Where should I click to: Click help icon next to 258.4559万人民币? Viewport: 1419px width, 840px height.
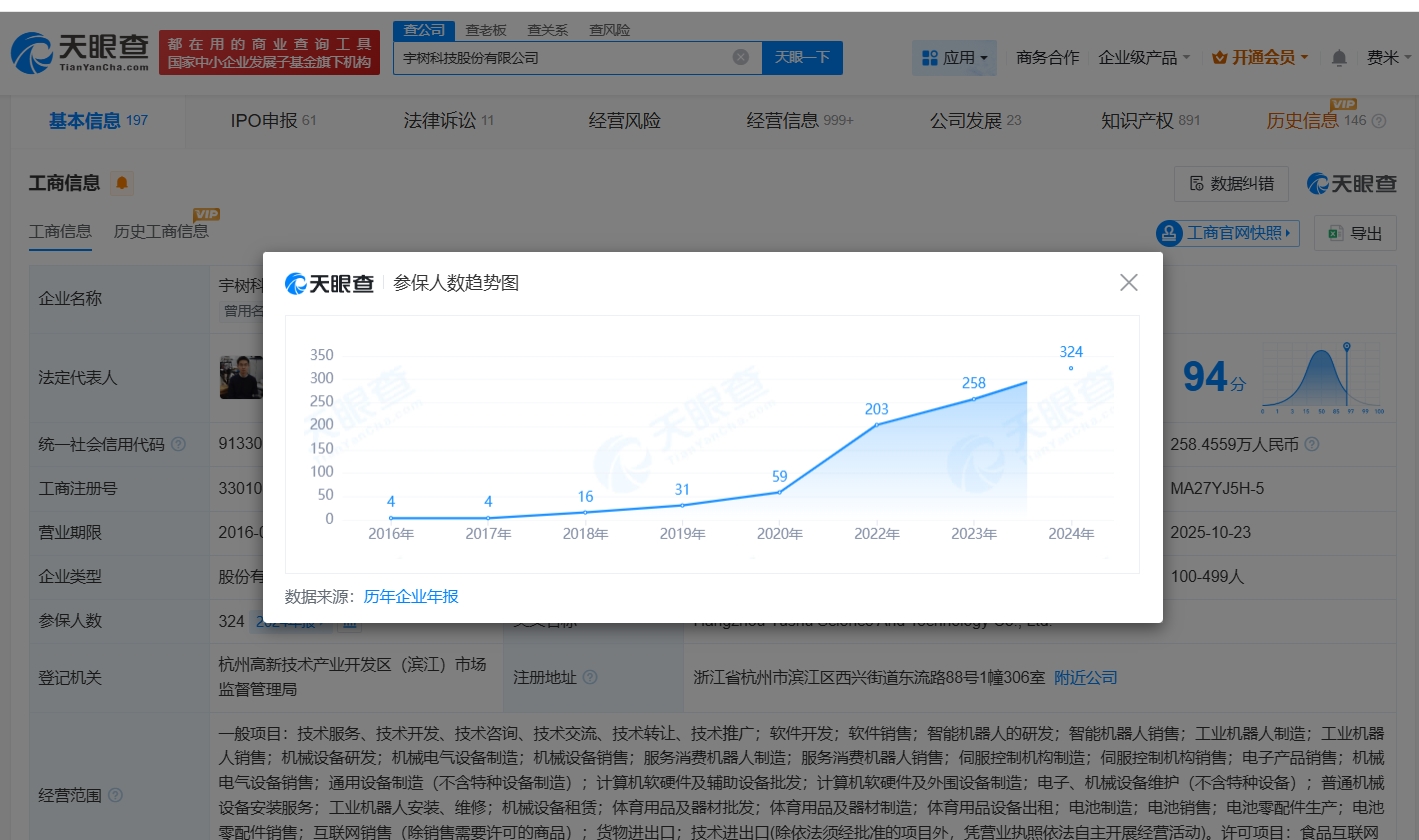coord(1312,444)
